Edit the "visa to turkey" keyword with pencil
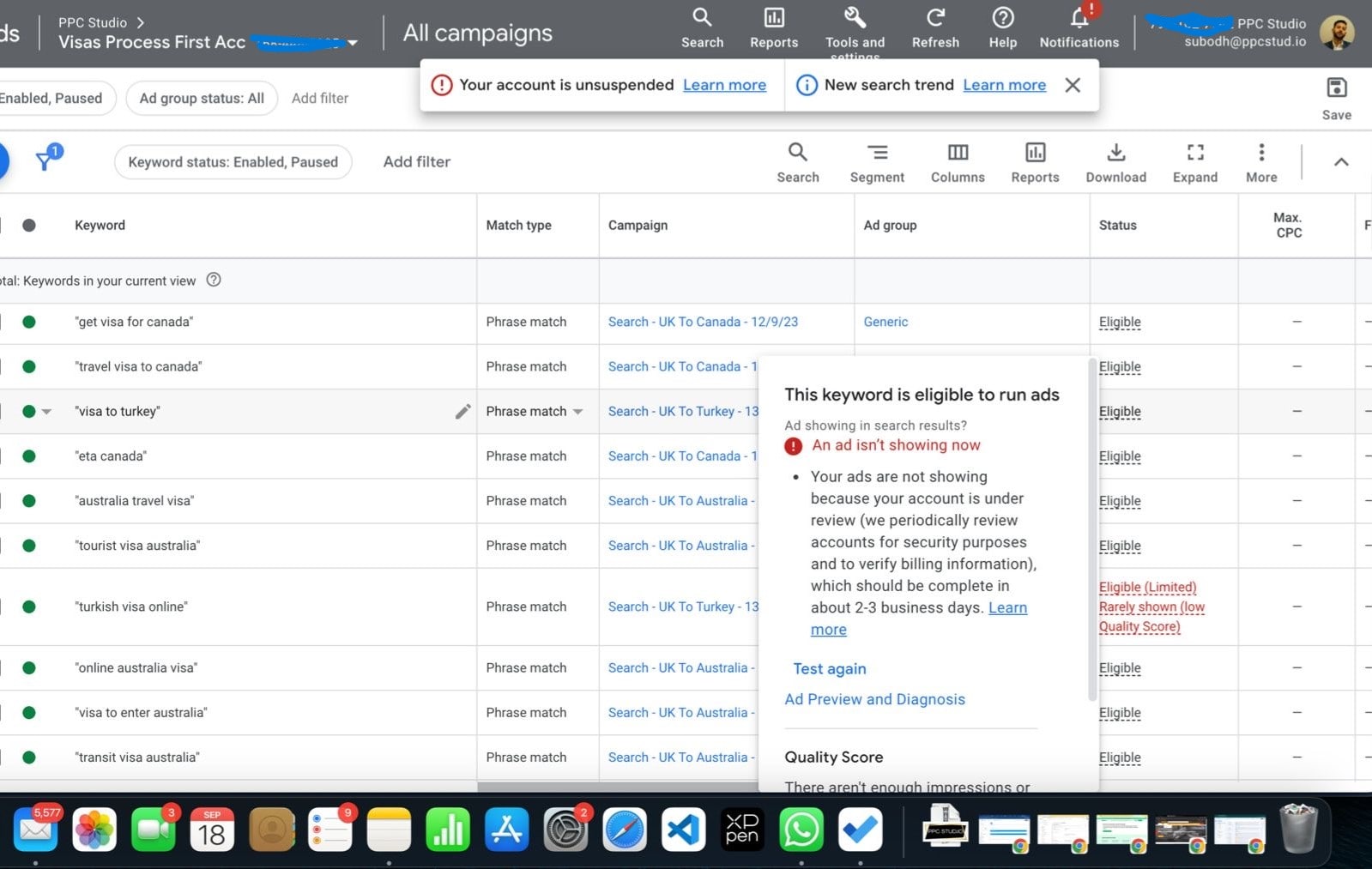Image resolution: width=1372 pixels, height=869 pixels. tap(462, 412)
